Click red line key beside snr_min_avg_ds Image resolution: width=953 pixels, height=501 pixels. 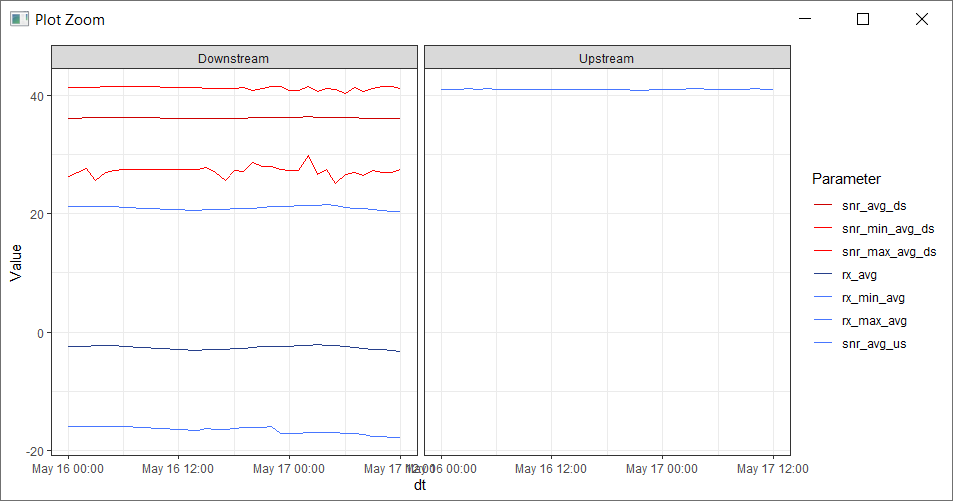click(x=823, y=228)
